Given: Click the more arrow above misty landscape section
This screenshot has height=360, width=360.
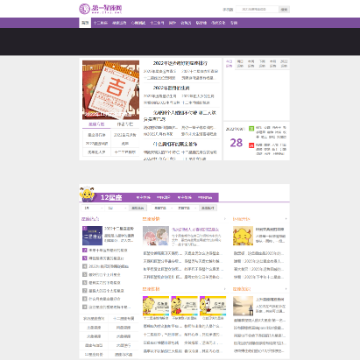Looking at the screenshot, I should 286,289.
